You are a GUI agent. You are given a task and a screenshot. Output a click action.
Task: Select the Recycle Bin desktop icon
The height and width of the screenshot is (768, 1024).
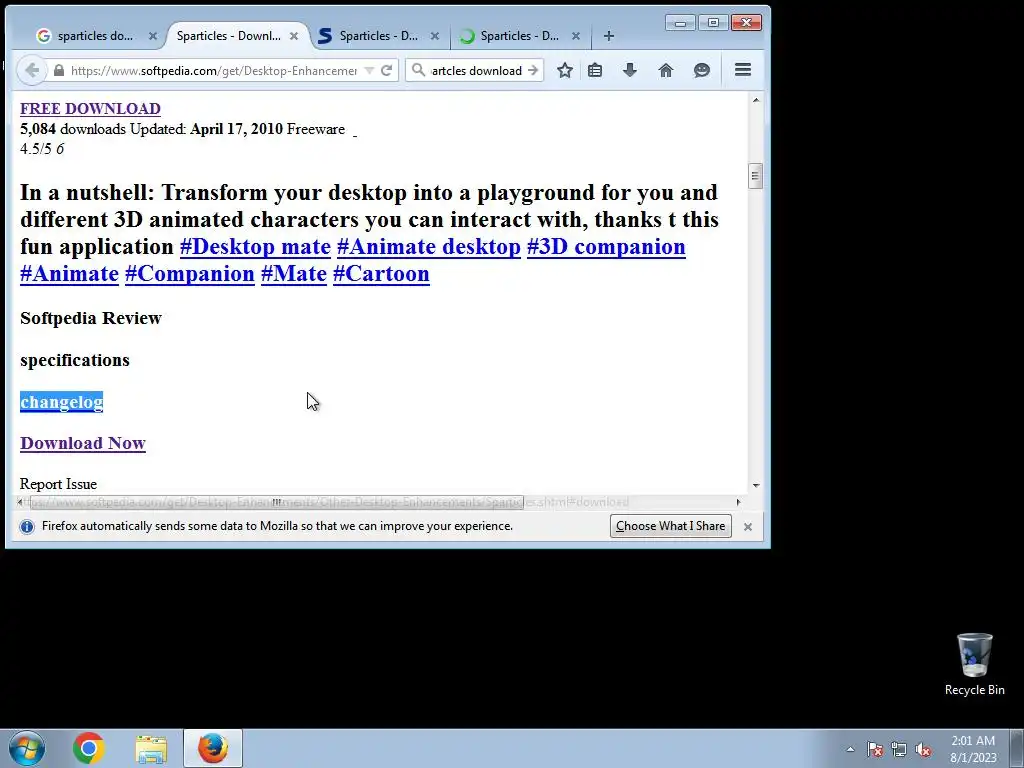974,664
